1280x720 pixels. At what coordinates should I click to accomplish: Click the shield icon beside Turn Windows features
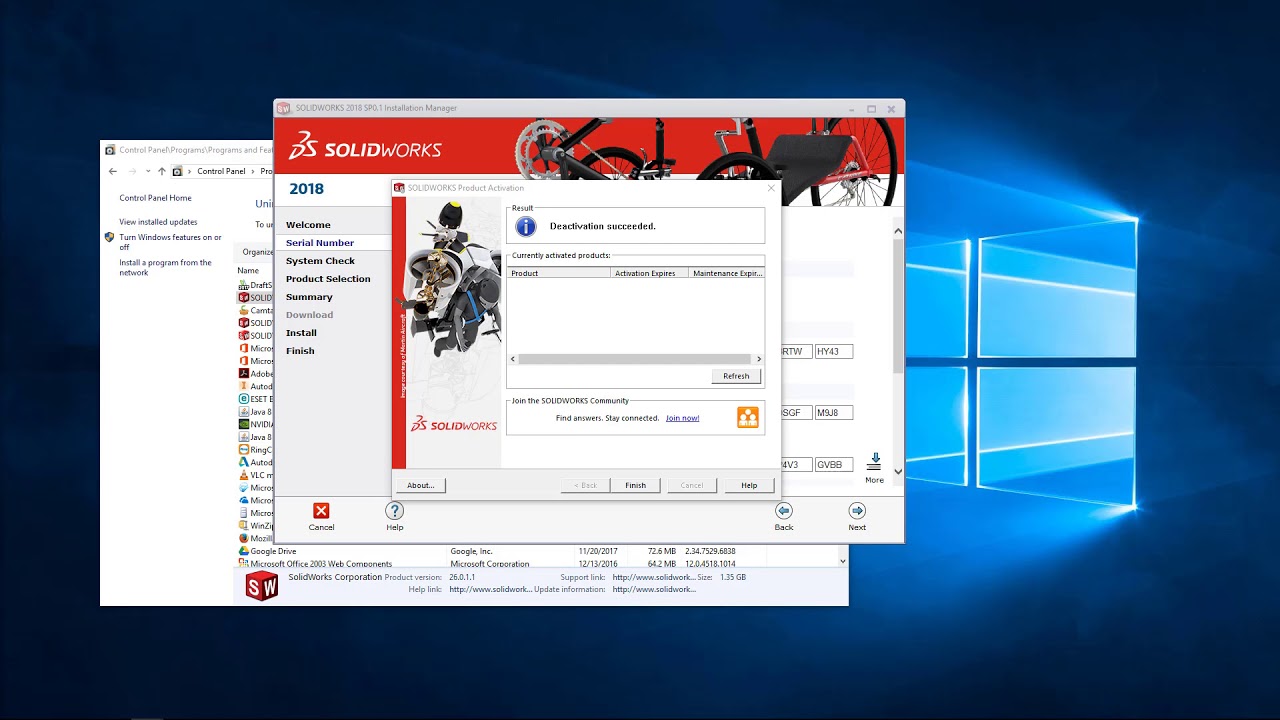[110, 238]
